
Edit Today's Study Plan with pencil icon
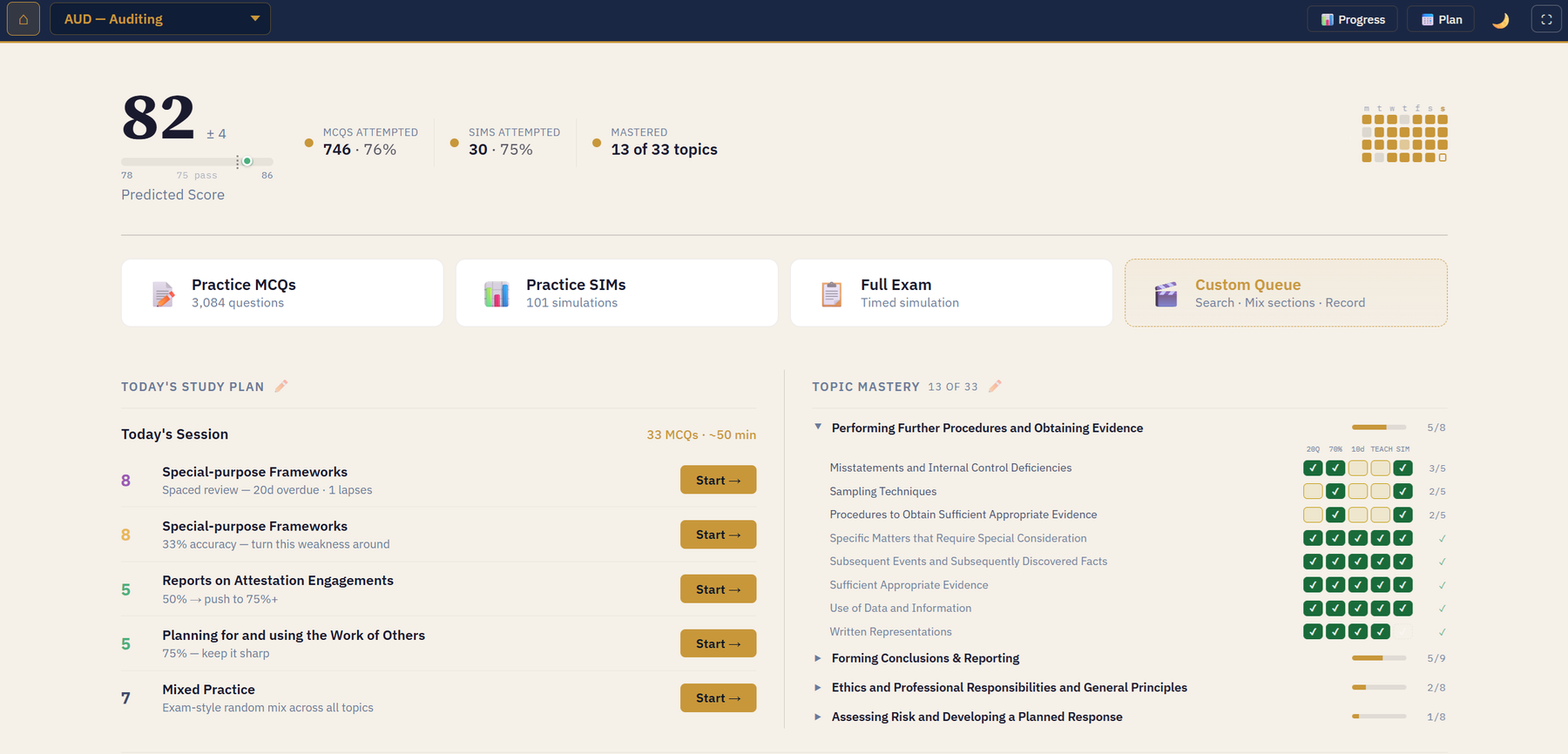tap(281, 386)
